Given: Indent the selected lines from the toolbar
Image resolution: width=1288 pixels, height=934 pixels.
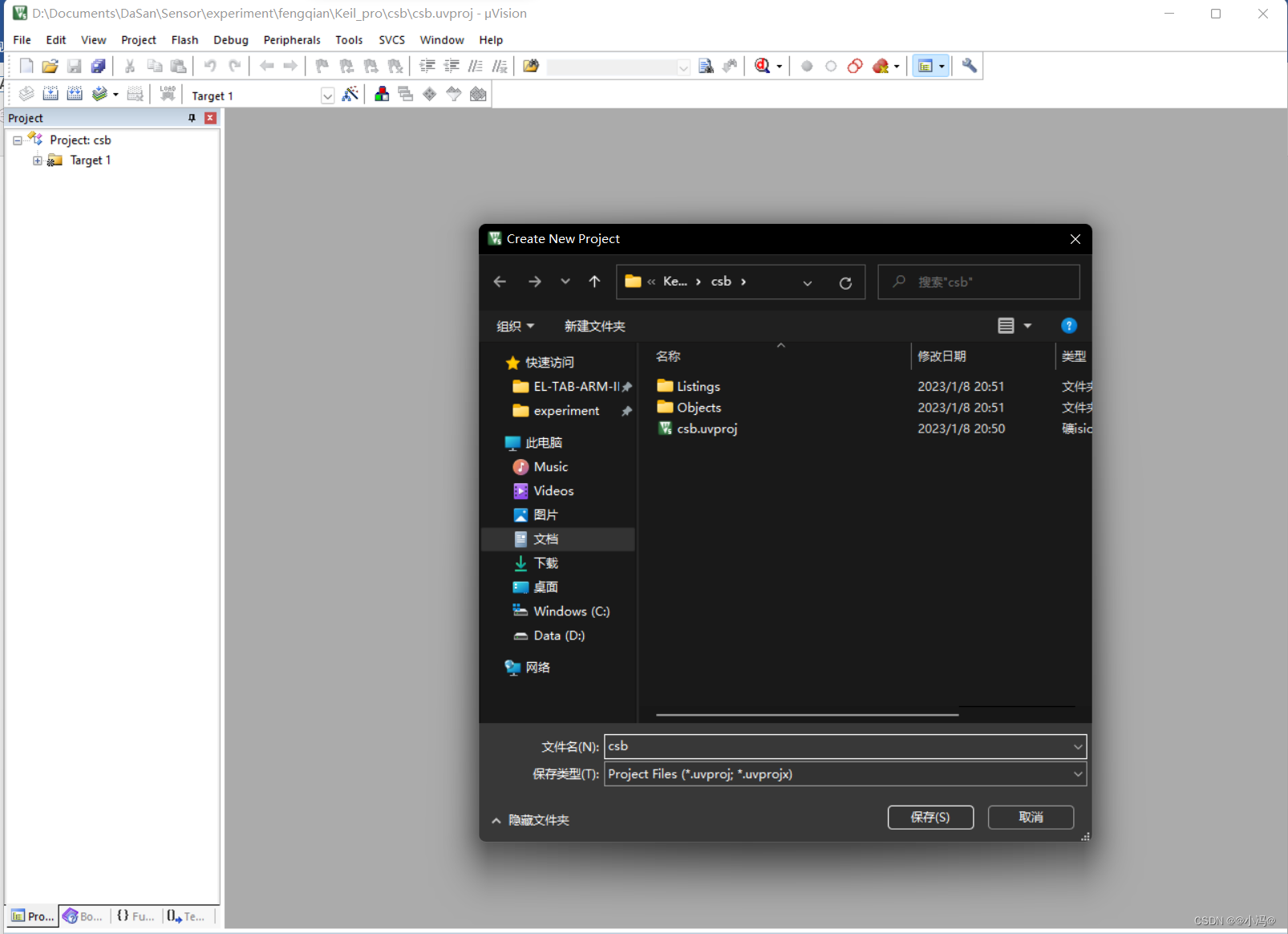Looking at the screenshot, I should 427,66.
